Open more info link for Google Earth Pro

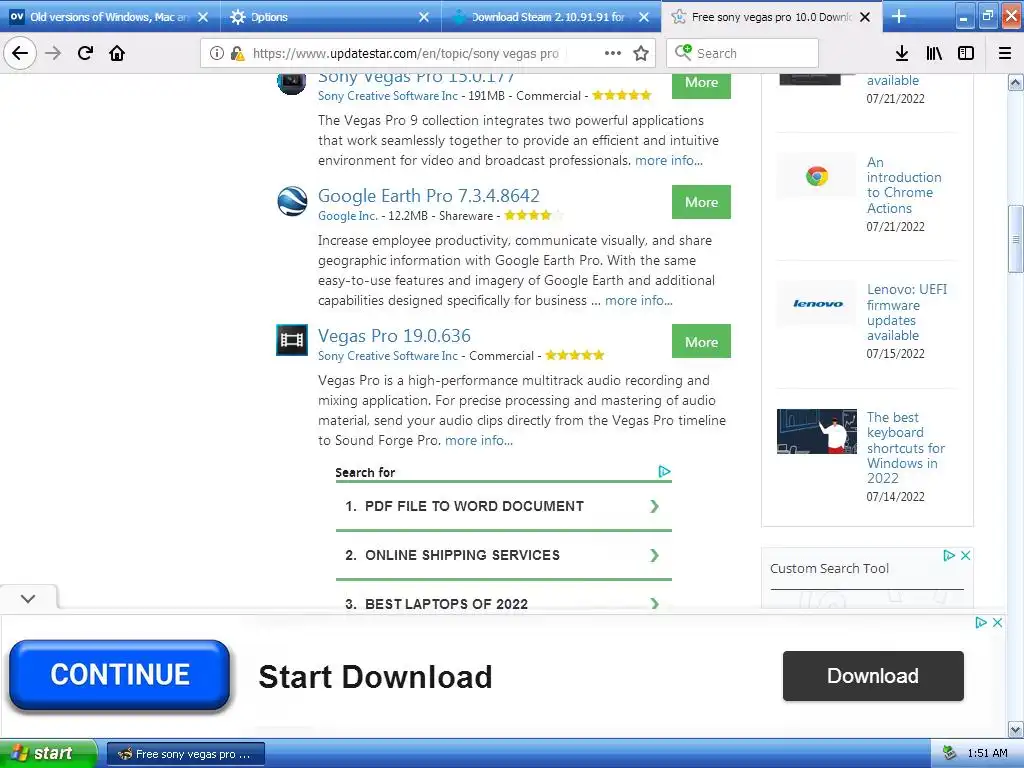click(x=638, y=300)
